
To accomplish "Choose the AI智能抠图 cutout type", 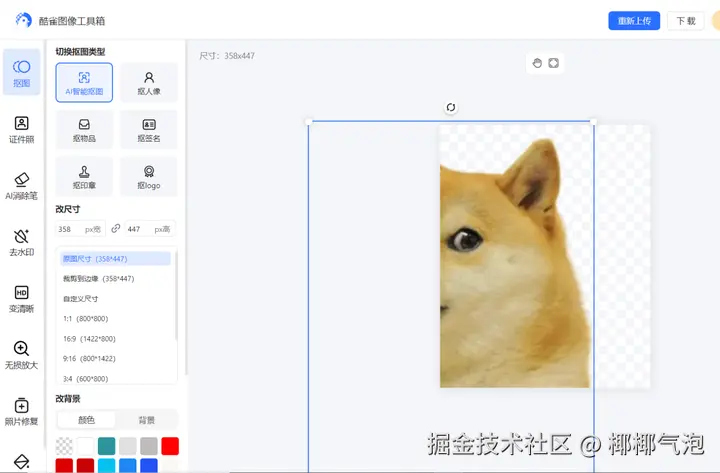I will (x=84, y=83).
